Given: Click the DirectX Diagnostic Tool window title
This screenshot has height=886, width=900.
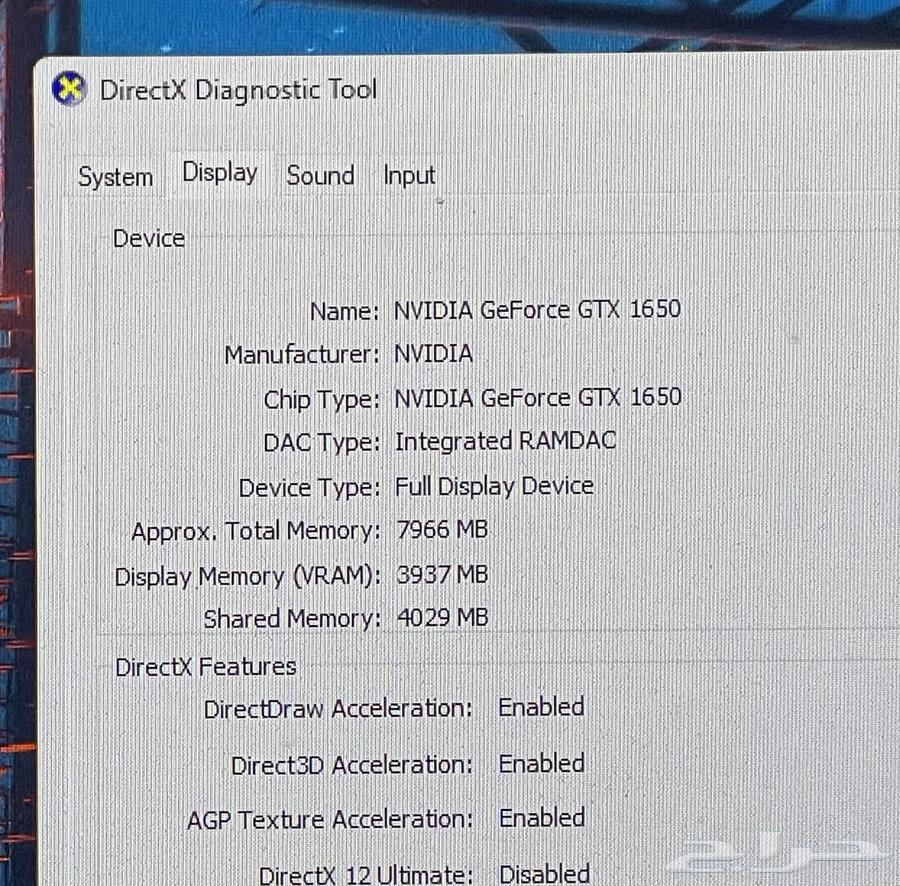Looking at the screenshot, I should 238,89.
